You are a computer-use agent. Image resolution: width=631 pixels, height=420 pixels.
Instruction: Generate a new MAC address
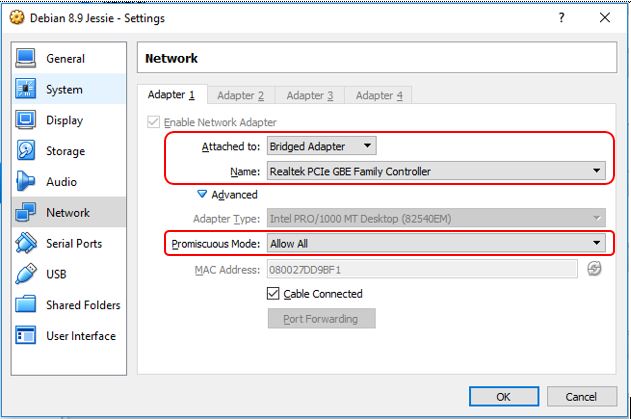coord(595,268)
